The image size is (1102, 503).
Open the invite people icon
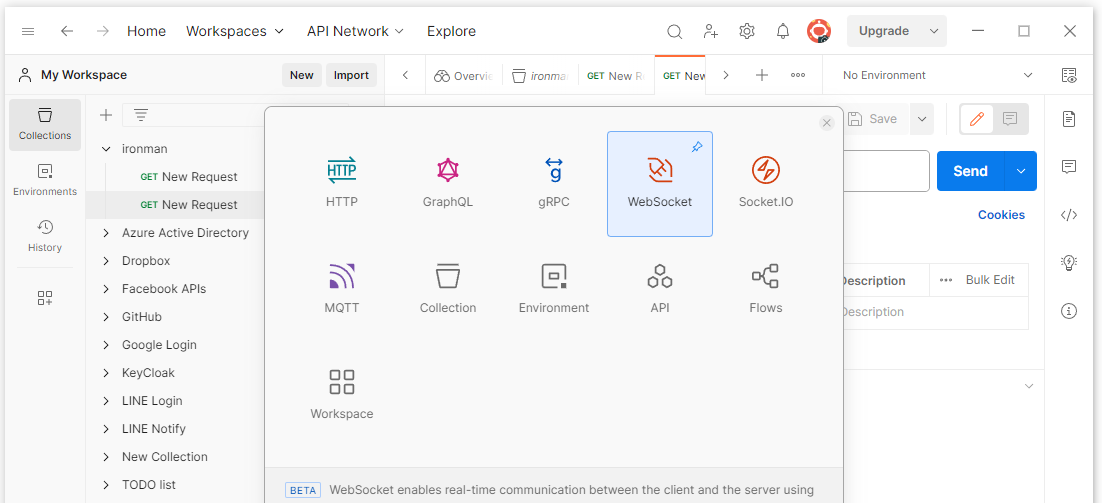pyautogui.click(x=711, y=31)
